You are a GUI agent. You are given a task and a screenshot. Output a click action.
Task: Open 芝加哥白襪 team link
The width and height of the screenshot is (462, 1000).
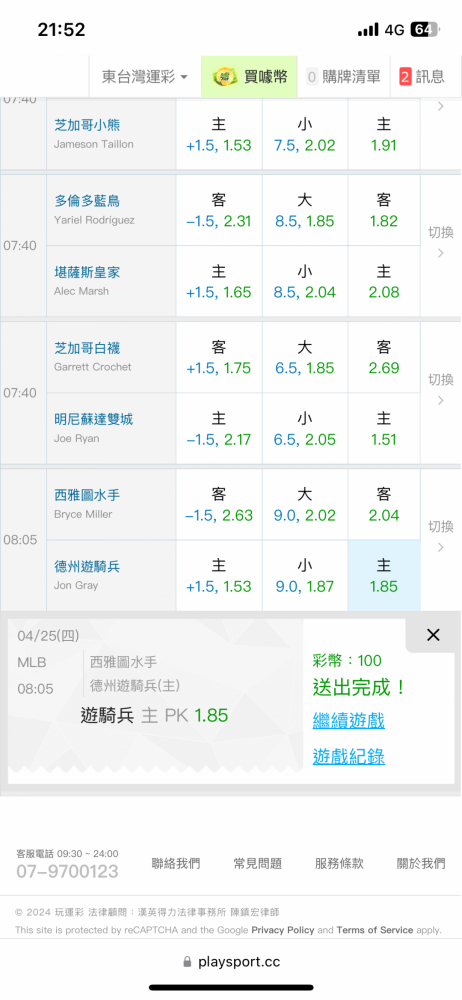tap(87, 348)
